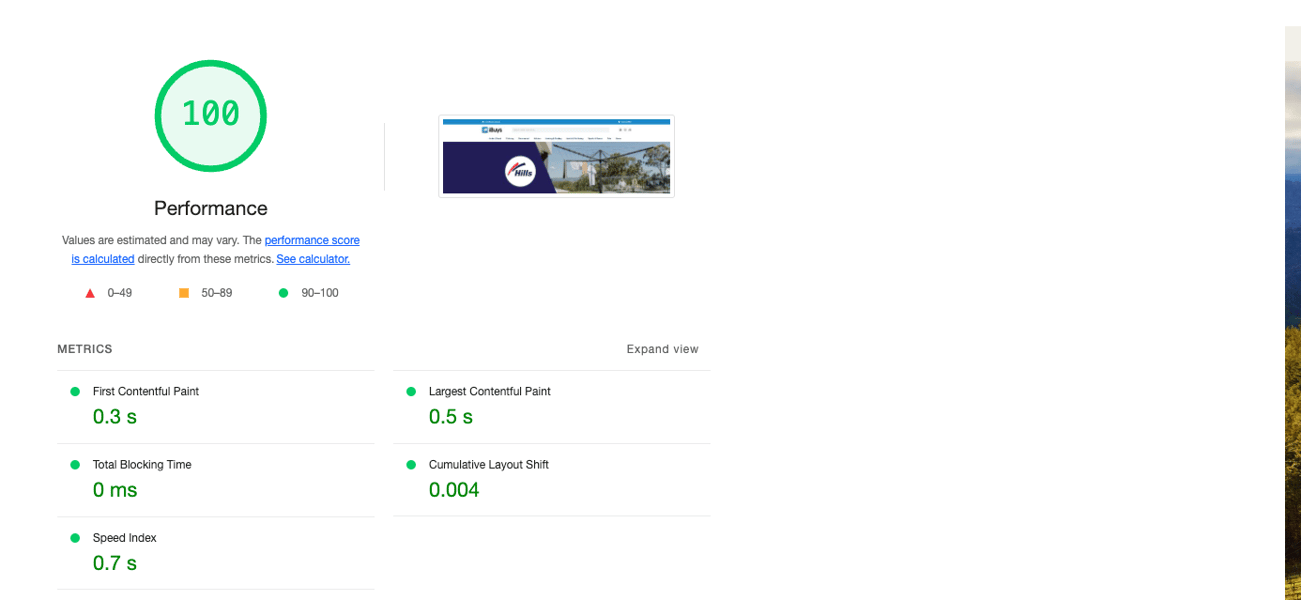
Task: Open the "See calculator." link
Action: point(313,259)
